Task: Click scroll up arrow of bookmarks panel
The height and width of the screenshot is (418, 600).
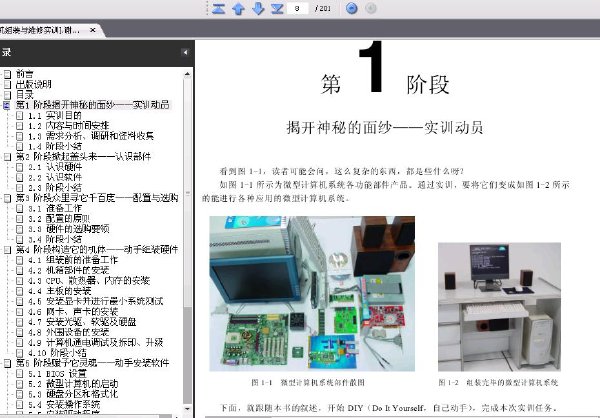Action: pyautogui.click(x=187, y=74)
